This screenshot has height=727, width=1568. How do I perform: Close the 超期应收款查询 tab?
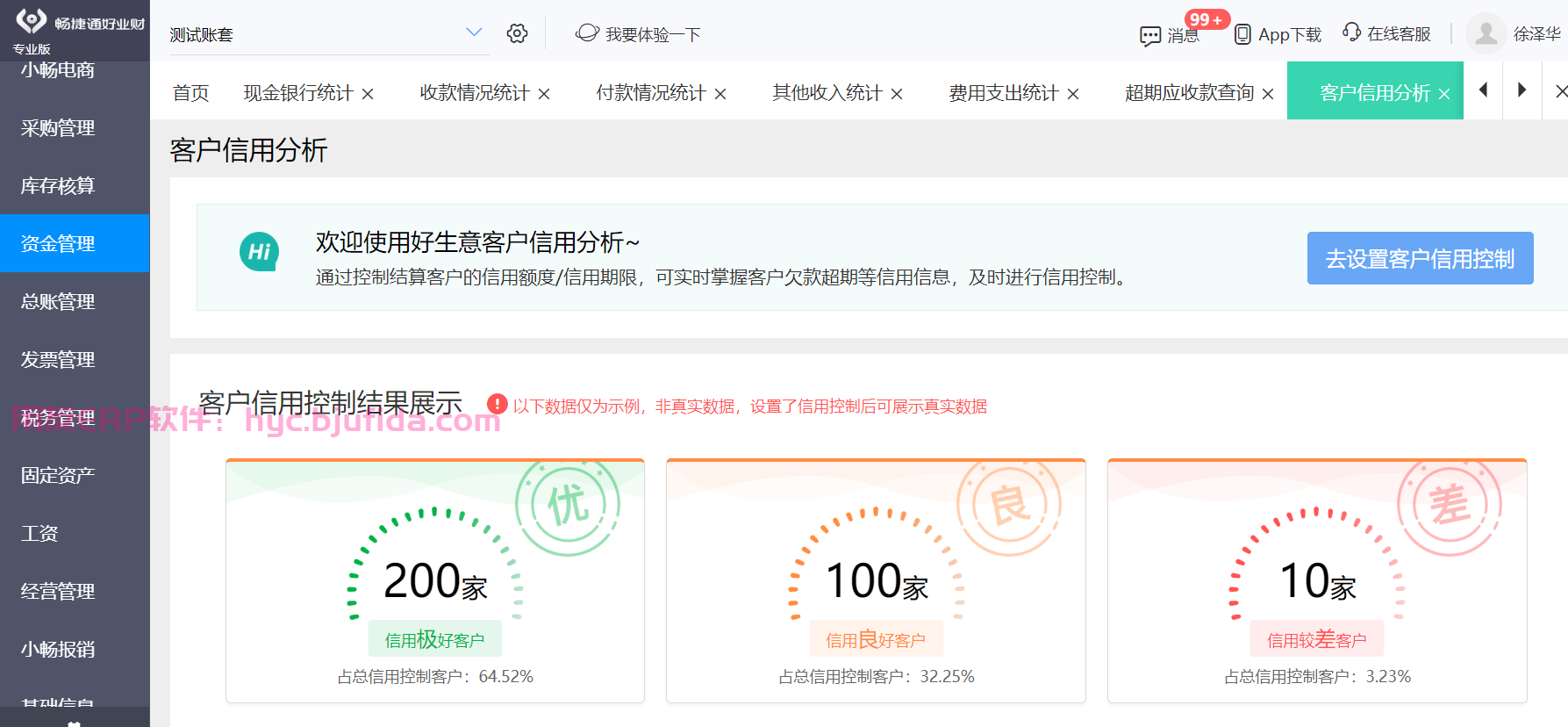(x=1268, y=94)
